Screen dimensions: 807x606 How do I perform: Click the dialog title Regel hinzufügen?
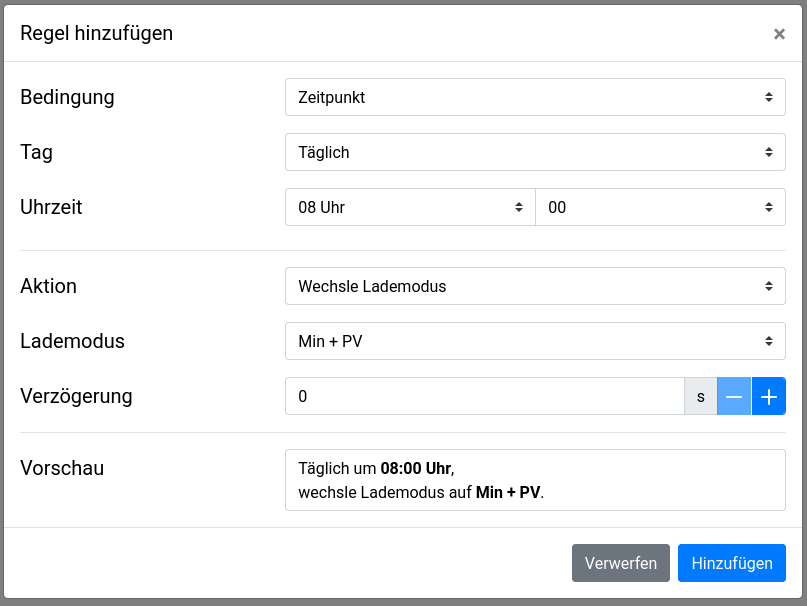[97, 33]
